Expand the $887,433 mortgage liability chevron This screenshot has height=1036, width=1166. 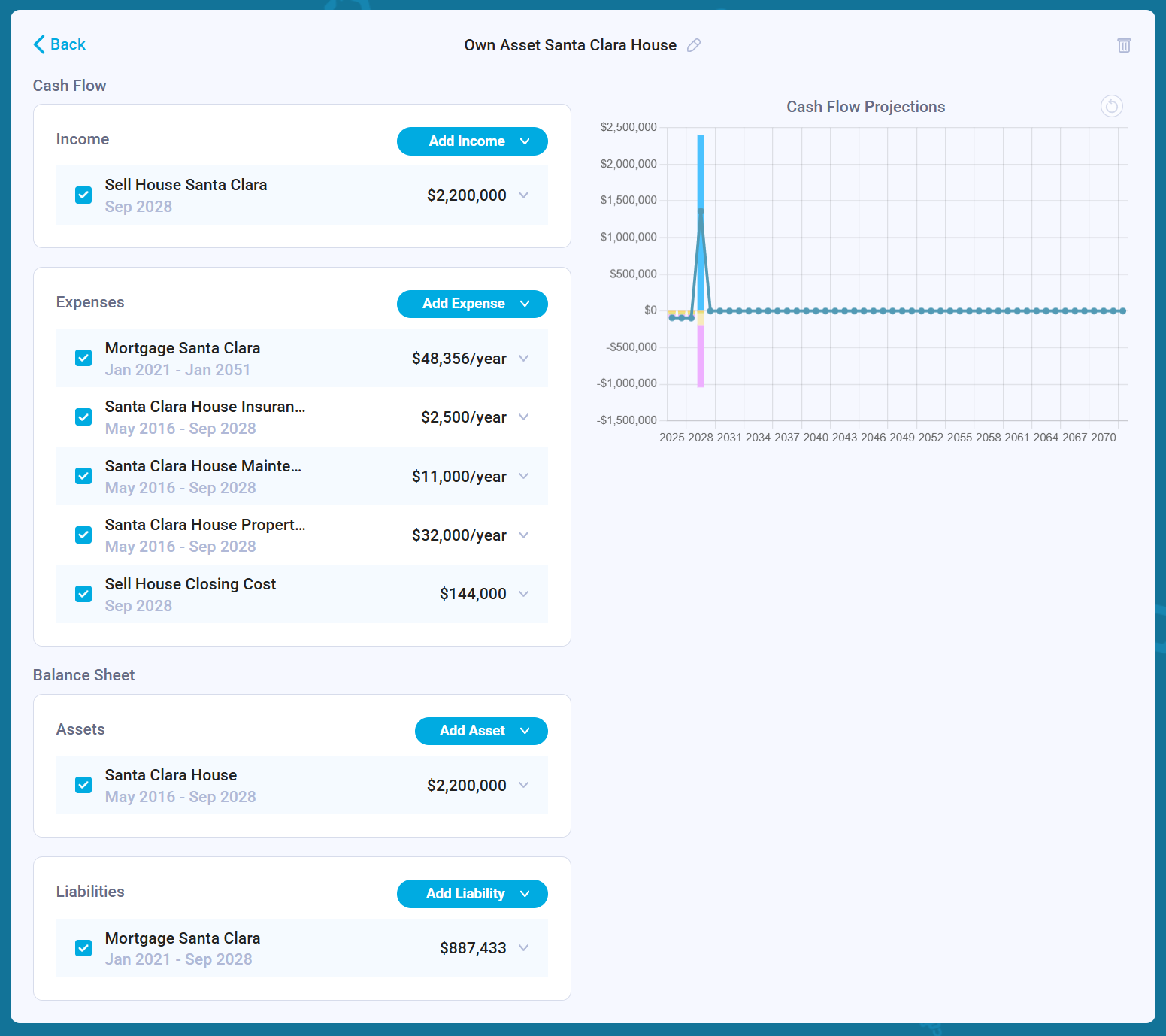pyautogui.click(x=524, y=948)
